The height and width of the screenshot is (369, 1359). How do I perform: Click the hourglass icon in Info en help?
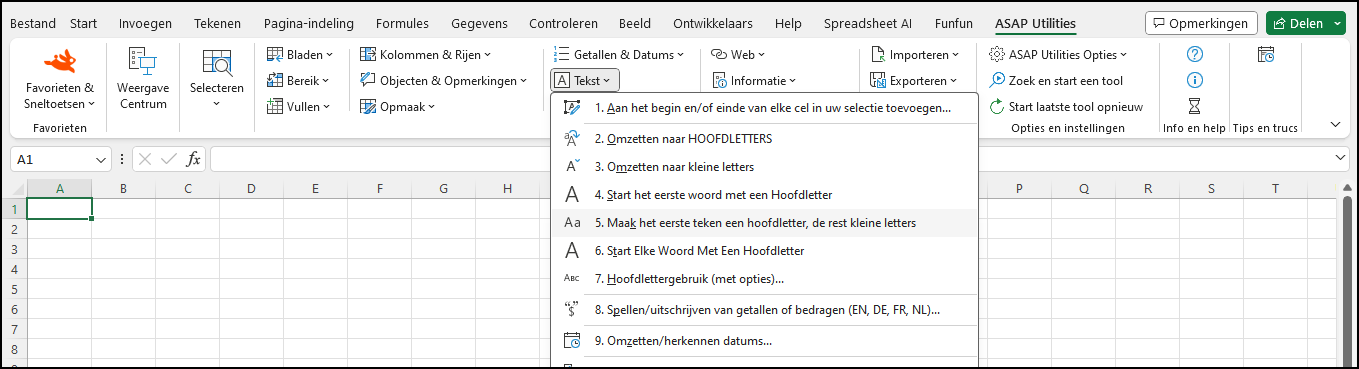(x=1194, y=106)
